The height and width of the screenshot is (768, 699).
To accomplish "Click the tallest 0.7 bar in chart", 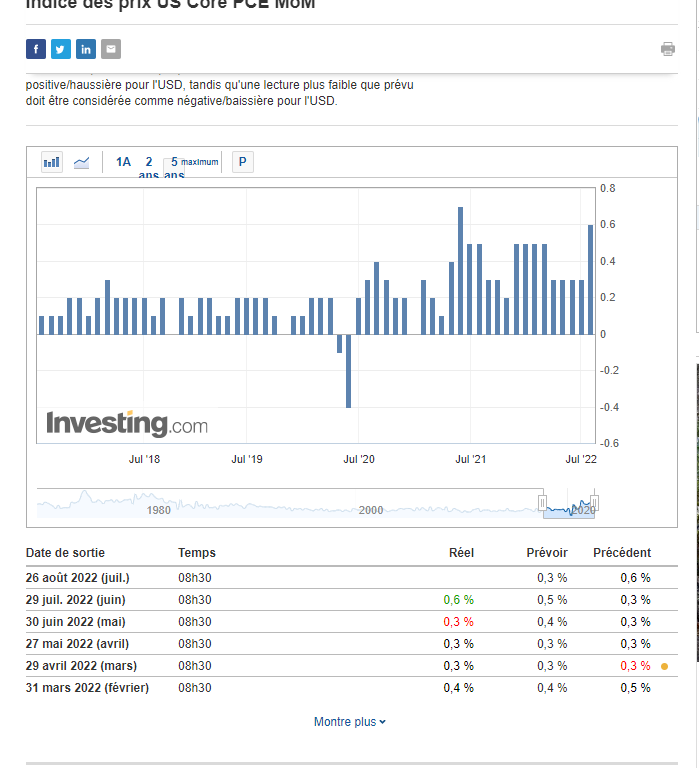I will (461, 270).
